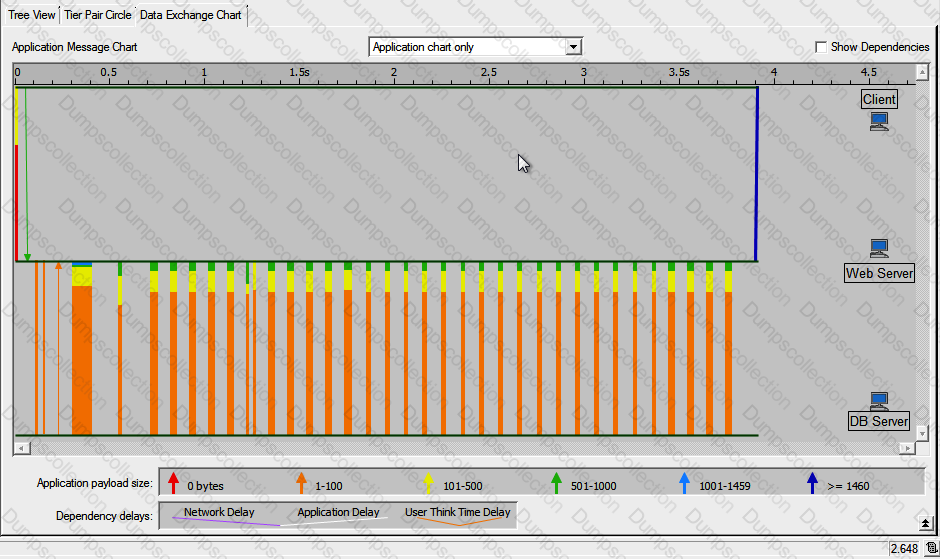Viewport: 940px width, 559px height.
Task: Click the dark blue >= 1460 arrow
Action: point(812,483)
